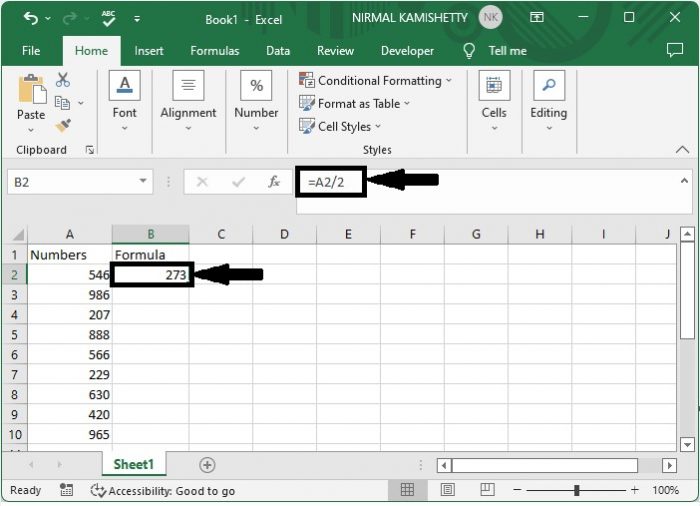The width and height of the screenshot is (700, 506).
Task: Select cell with value 986
Action: (x=70, y=295)
